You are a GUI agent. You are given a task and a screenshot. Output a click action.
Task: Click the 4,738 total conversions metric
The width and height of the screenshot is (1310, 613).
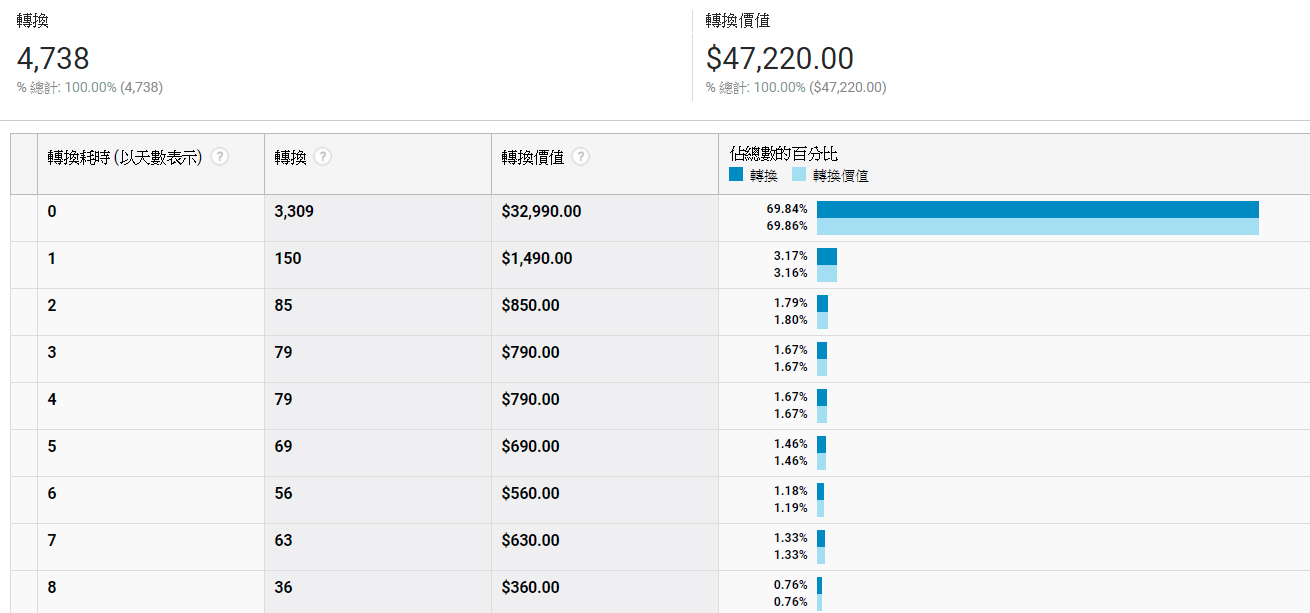(x=53, y=58)
